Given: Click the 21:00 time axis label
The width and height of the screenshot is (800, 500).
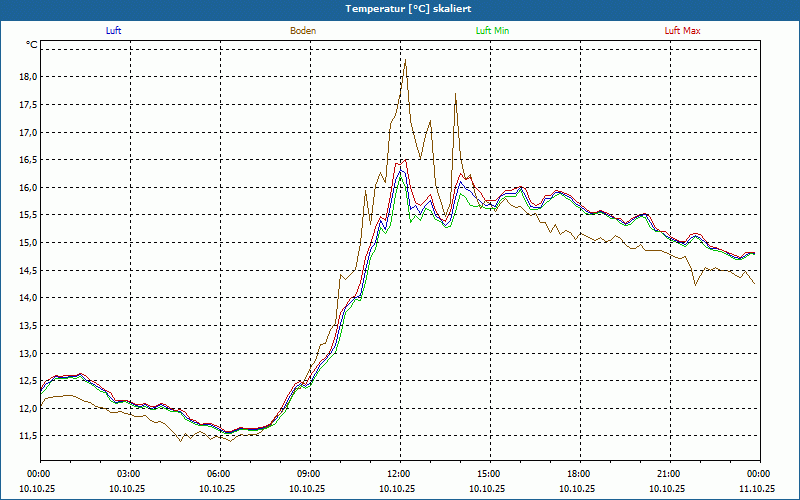Looking at the screenshot, I should [669, 474].
